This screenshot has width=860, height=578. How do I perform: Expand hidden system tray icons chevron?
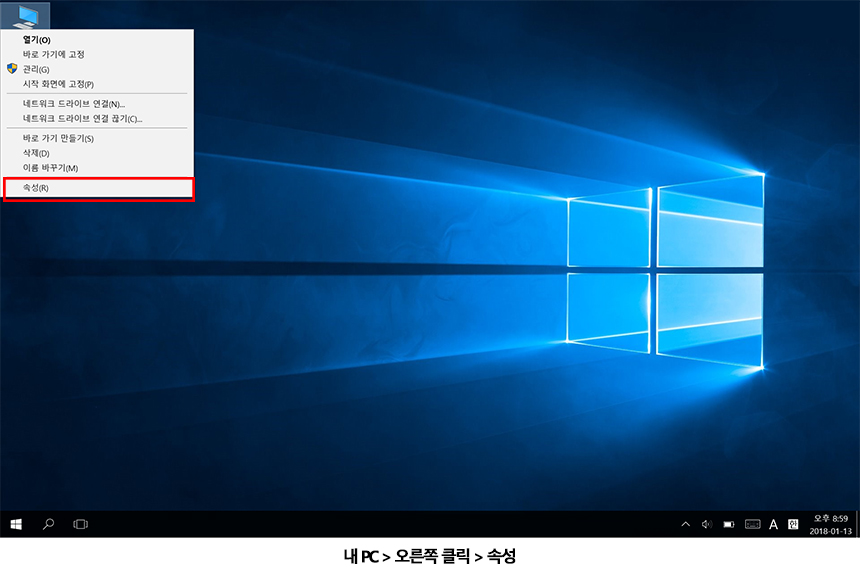tap(686, 524)
